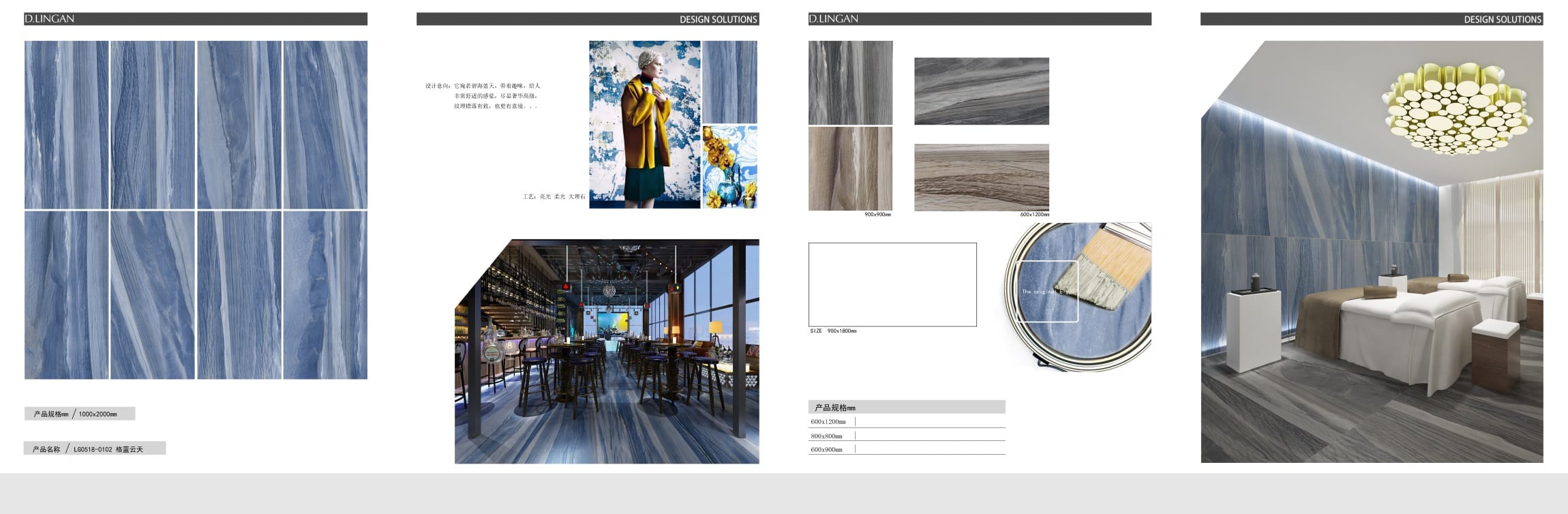Viewport: 1568px width, 514px height.
Task: Click the 800x800mm specification row
Action: (906, 436)
